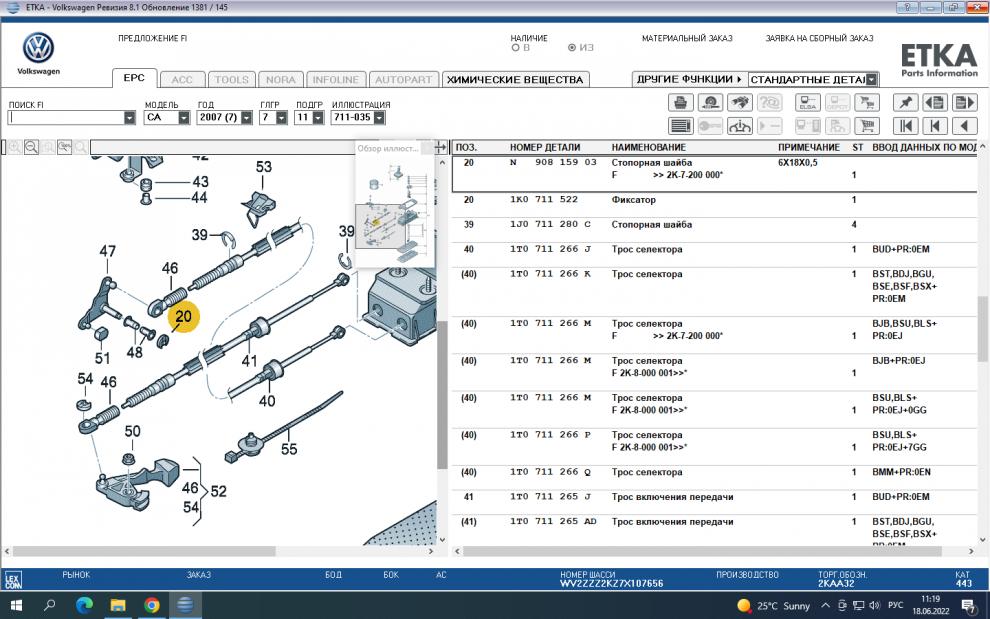This screenshot has height=619, width=990.
Task: Open the ГОД dropdown showing 2007 (7)
Action: click(246, 117)
